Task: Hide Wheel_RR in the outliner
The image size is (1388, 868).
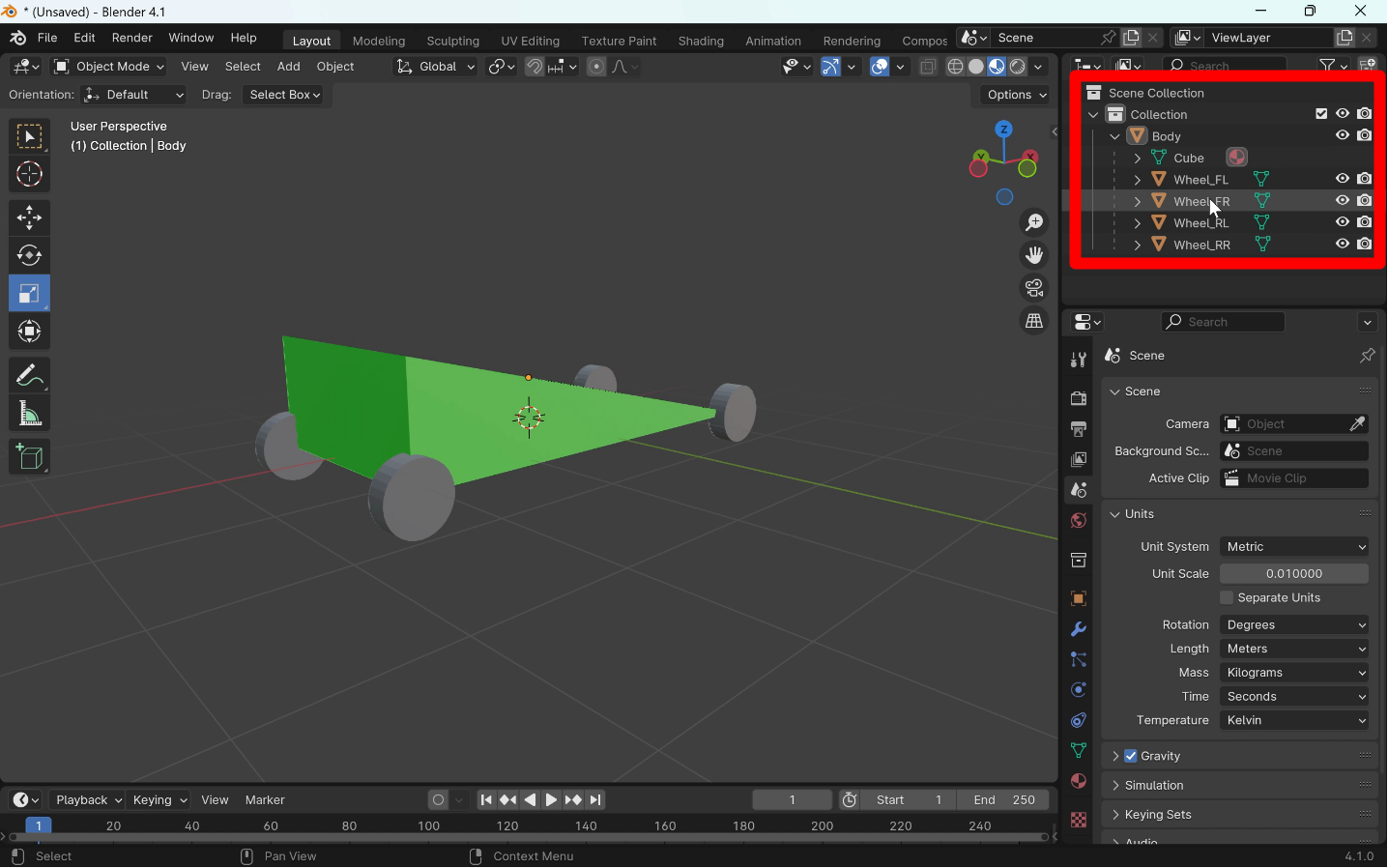Action: click(1343, 244)
